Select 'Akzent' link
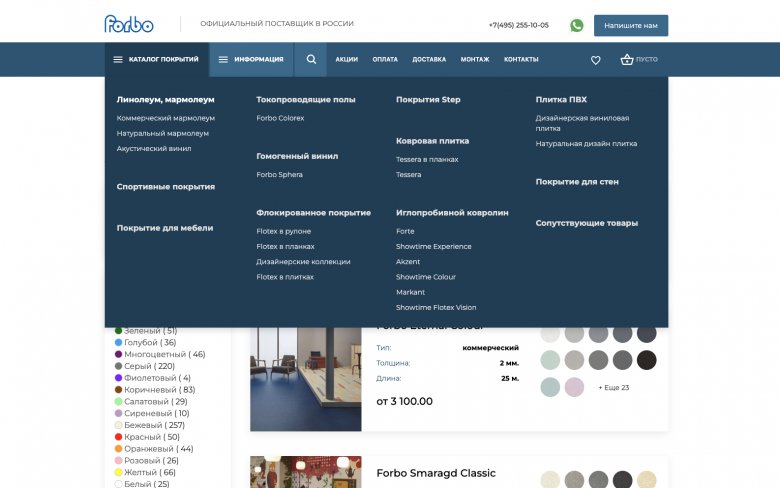 pyautogui.click(x=408, y=262)
